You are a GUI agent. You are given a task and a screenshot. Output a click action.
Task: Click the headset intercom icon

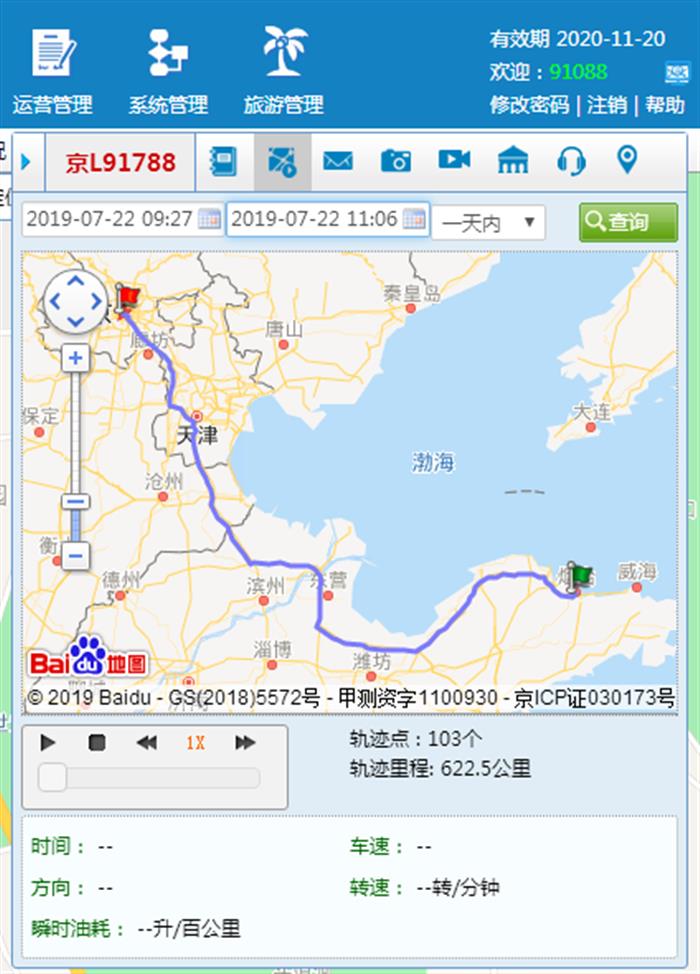[x=571, y=160]
